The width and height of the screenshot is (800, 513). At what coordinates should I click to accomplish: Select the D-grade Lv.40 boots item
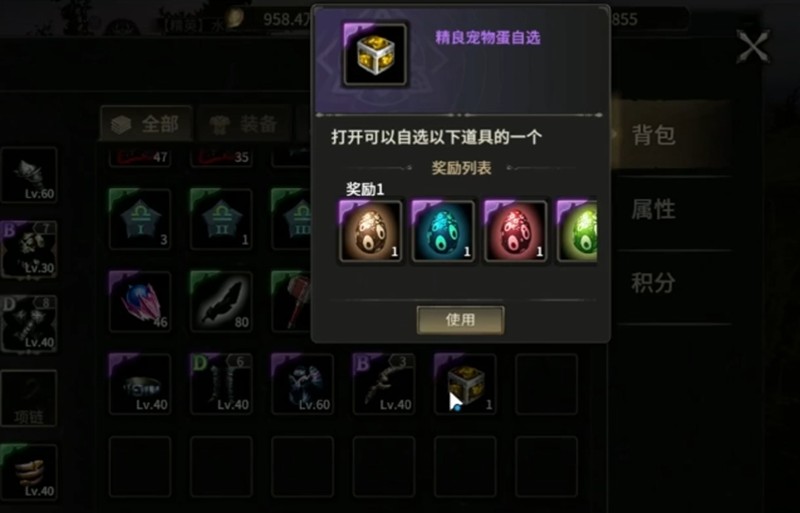click(221, 384)
